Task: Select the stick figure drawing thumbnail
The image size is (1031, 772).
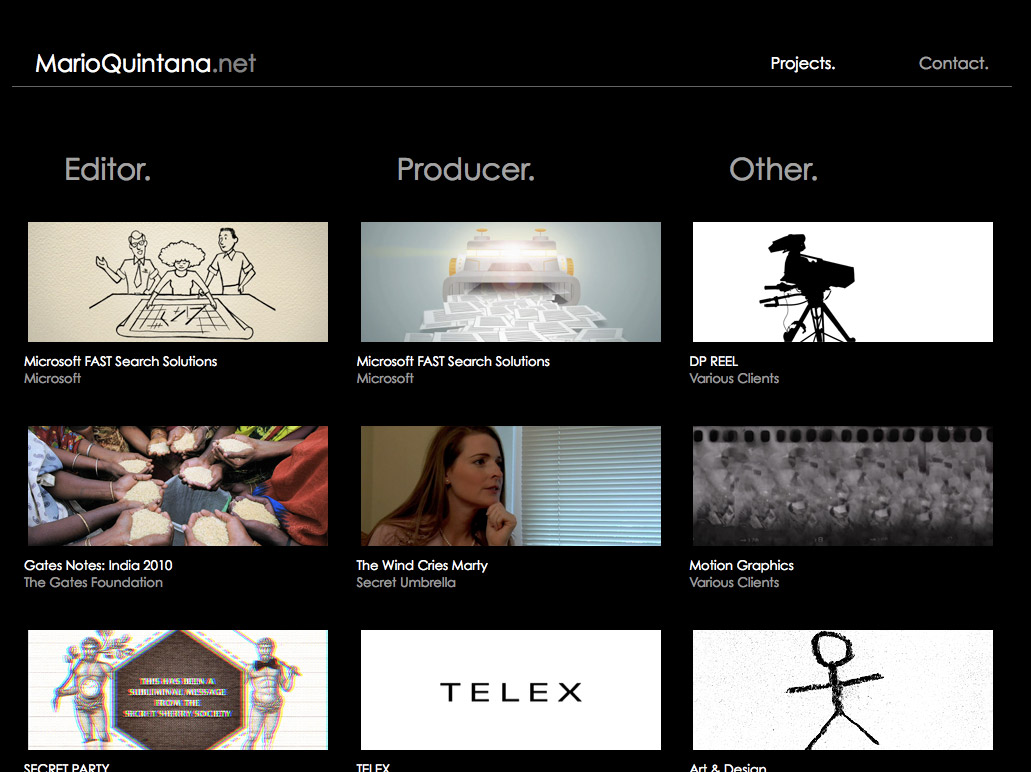Action: point(842,690)
